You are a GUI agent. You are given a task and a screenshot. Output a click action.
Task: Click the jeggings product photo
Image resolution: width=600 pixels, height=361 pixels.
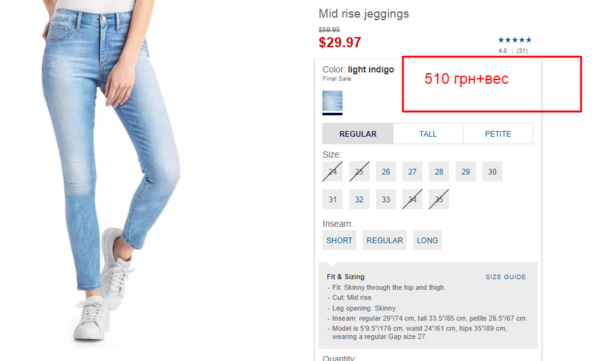tap(111, 172)
